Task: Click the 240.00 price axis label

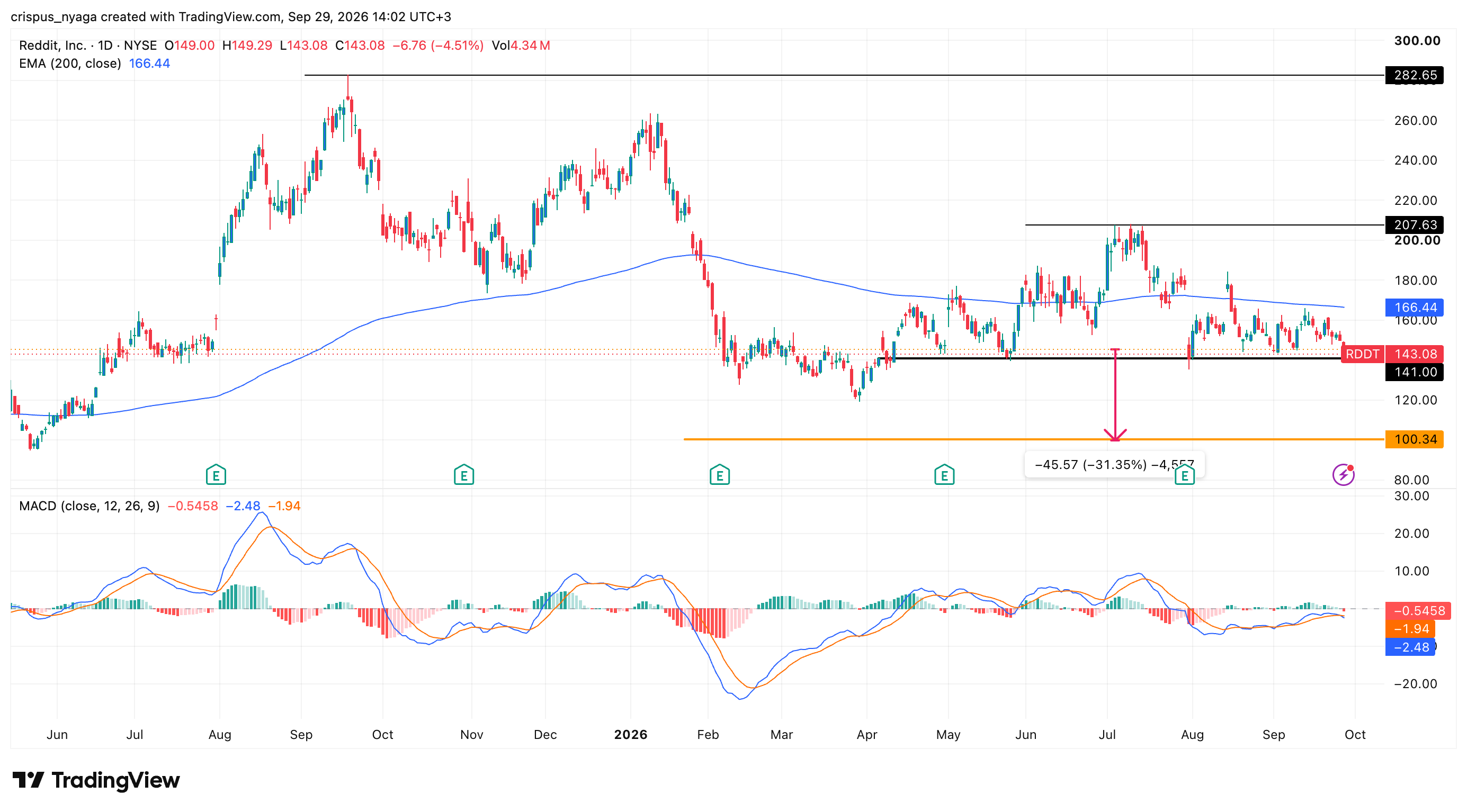Action: [x=1415, y=160]
